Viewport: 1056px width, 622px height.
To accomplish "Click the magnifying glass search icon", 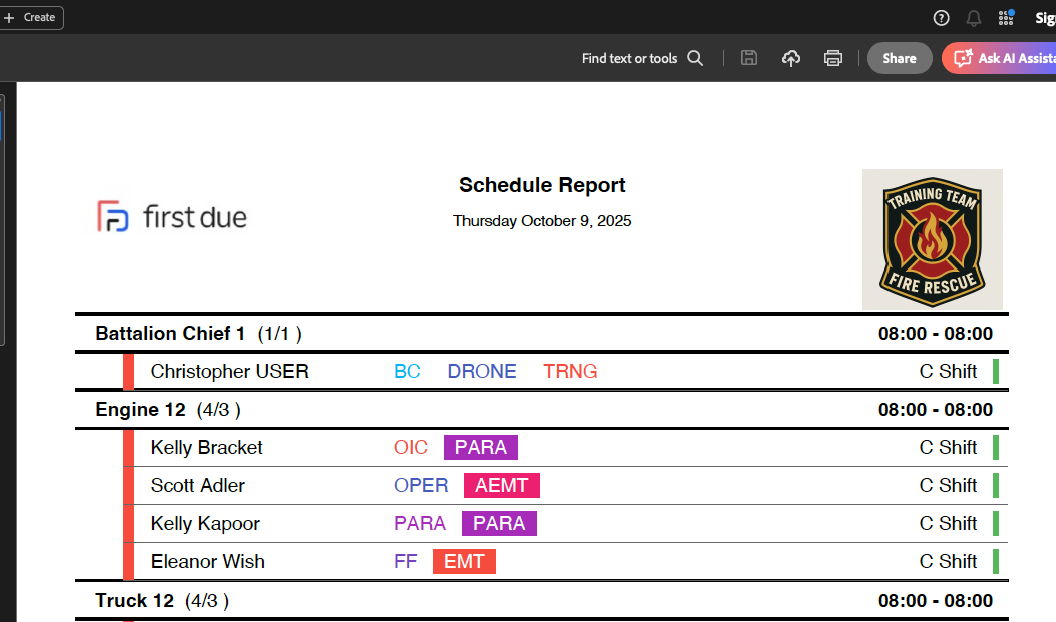I will pyautogui.click(x=695, y=58).
